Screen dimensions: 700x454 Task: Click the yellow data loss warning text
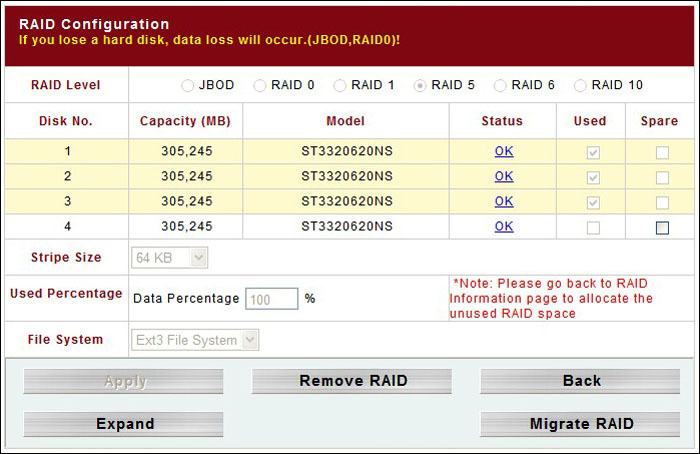point(209,40)
